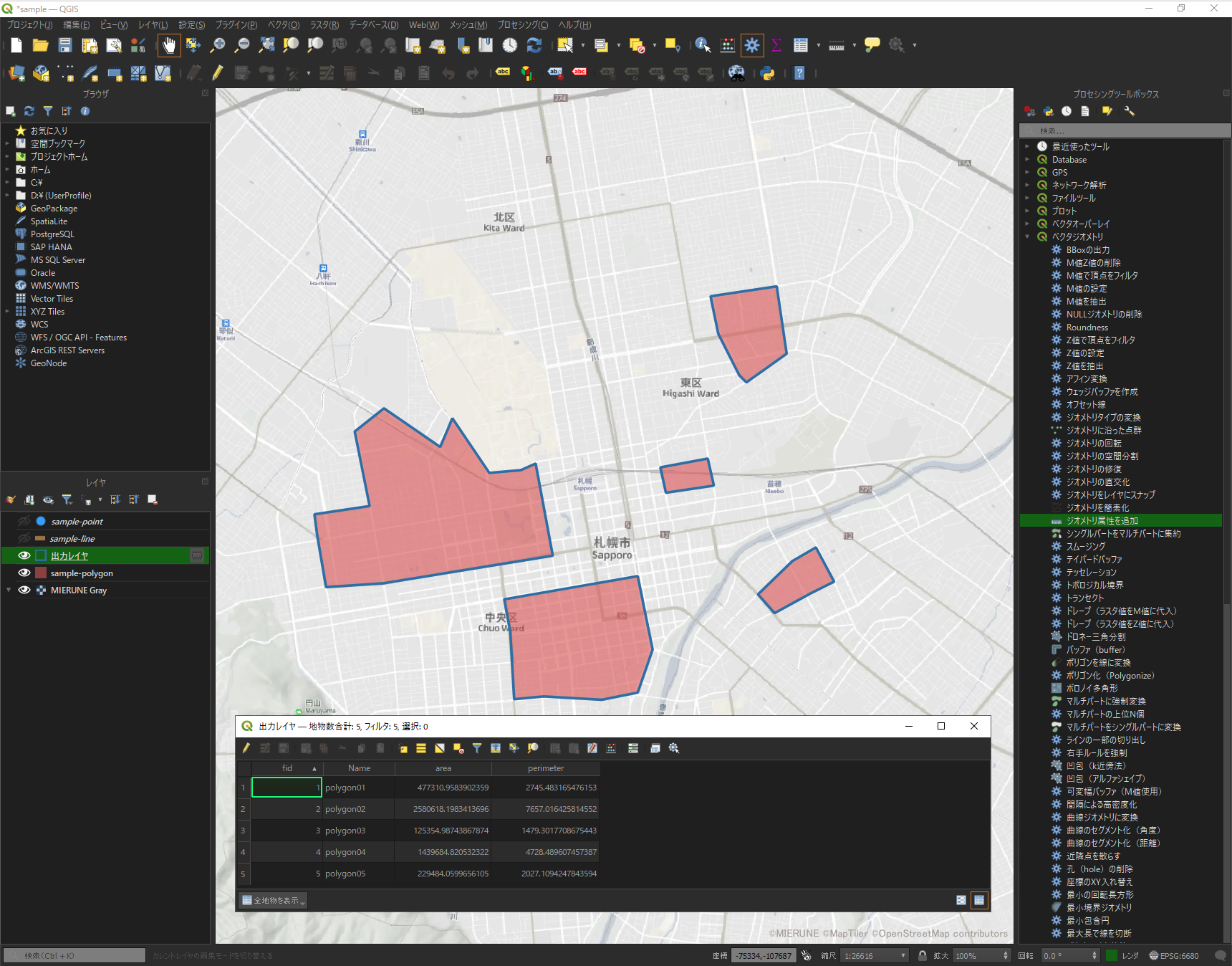The width and height of the screenshot is (1232, 966).
Task: Sort the table by the Name column header
Action: coord(359,768)
